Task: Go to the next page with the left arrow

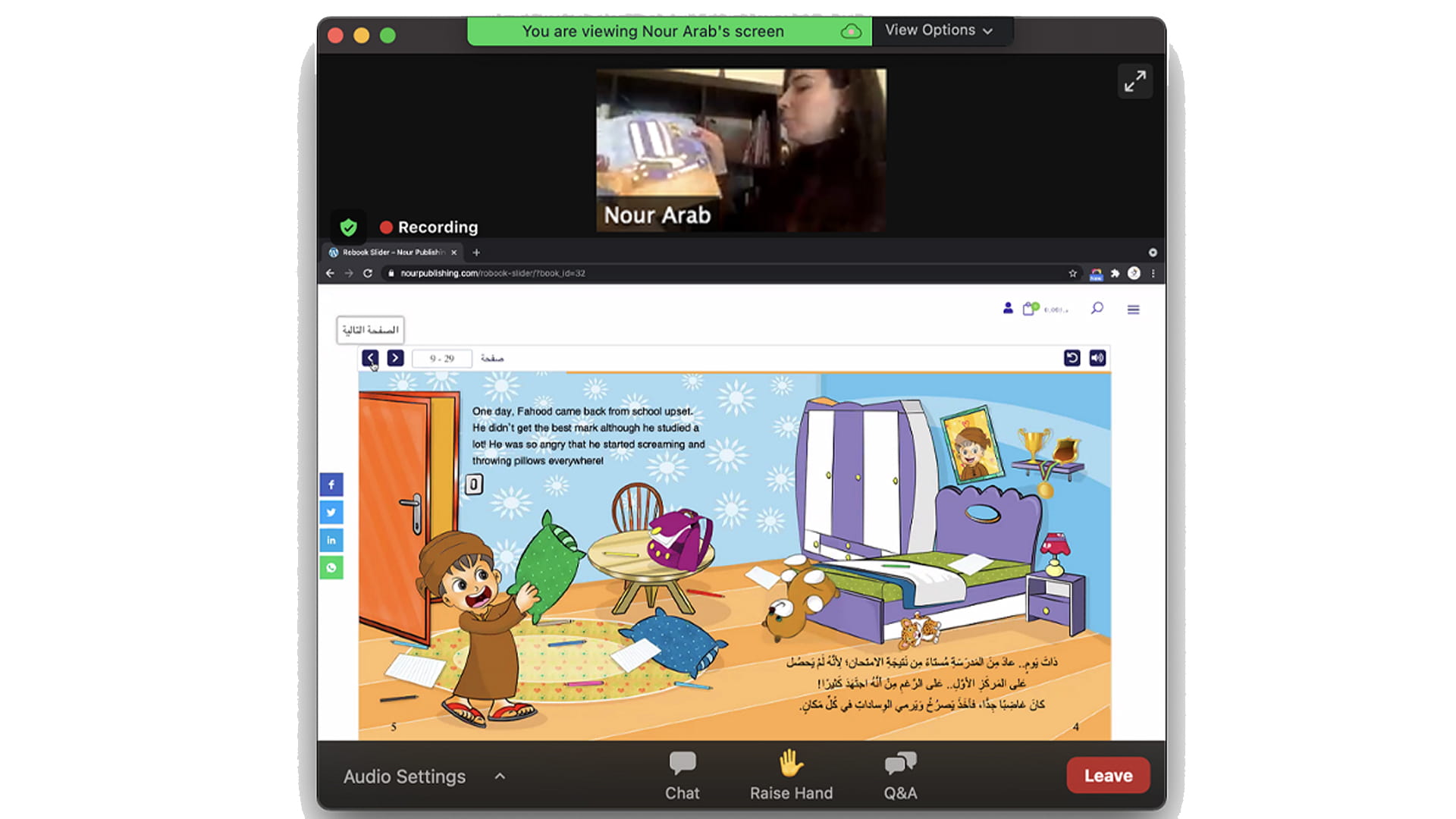Action: [370, 358]
